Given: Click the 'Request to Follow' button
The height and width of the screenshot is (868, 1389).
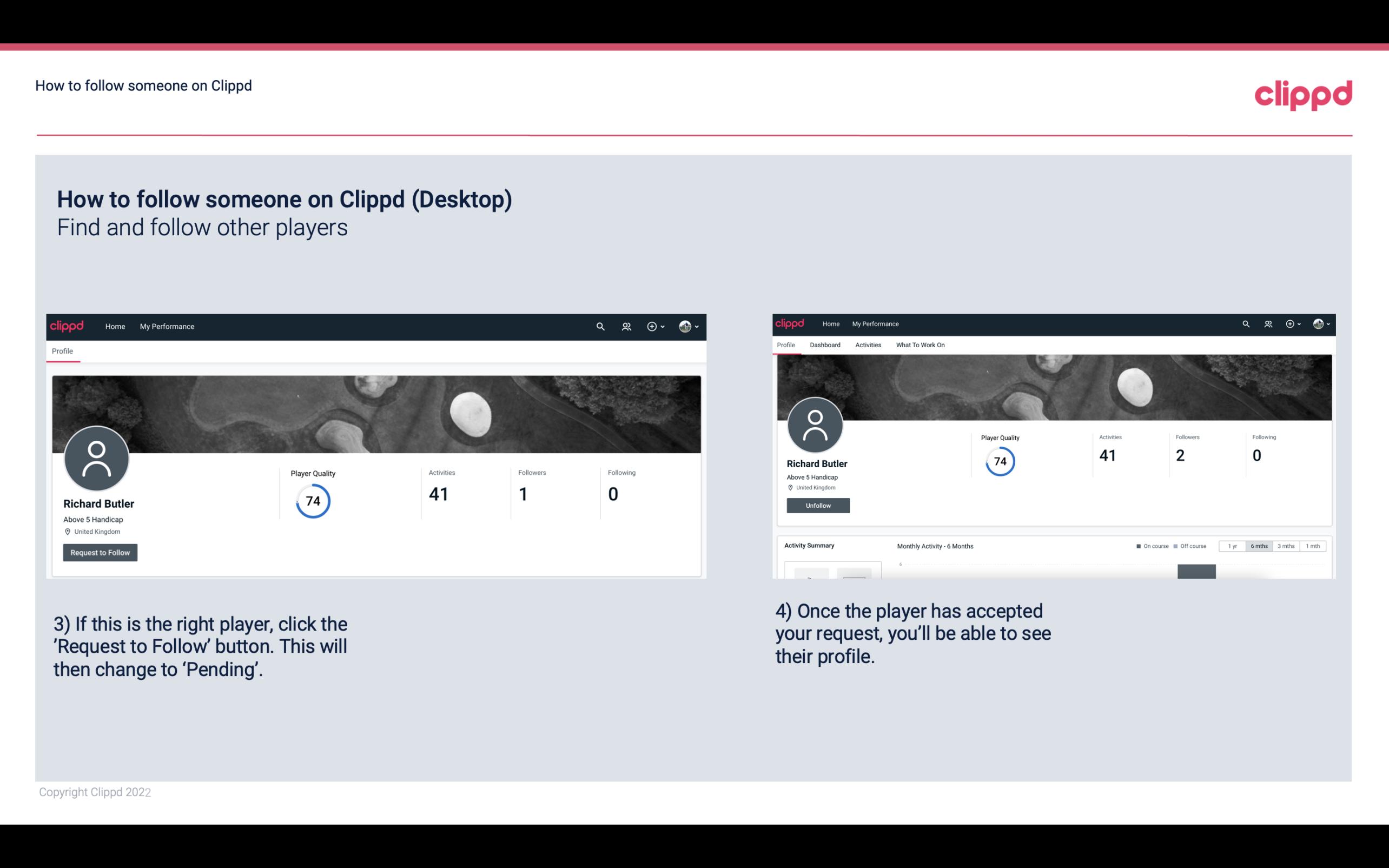Looking at the screenshot, I should coord(100,552).
